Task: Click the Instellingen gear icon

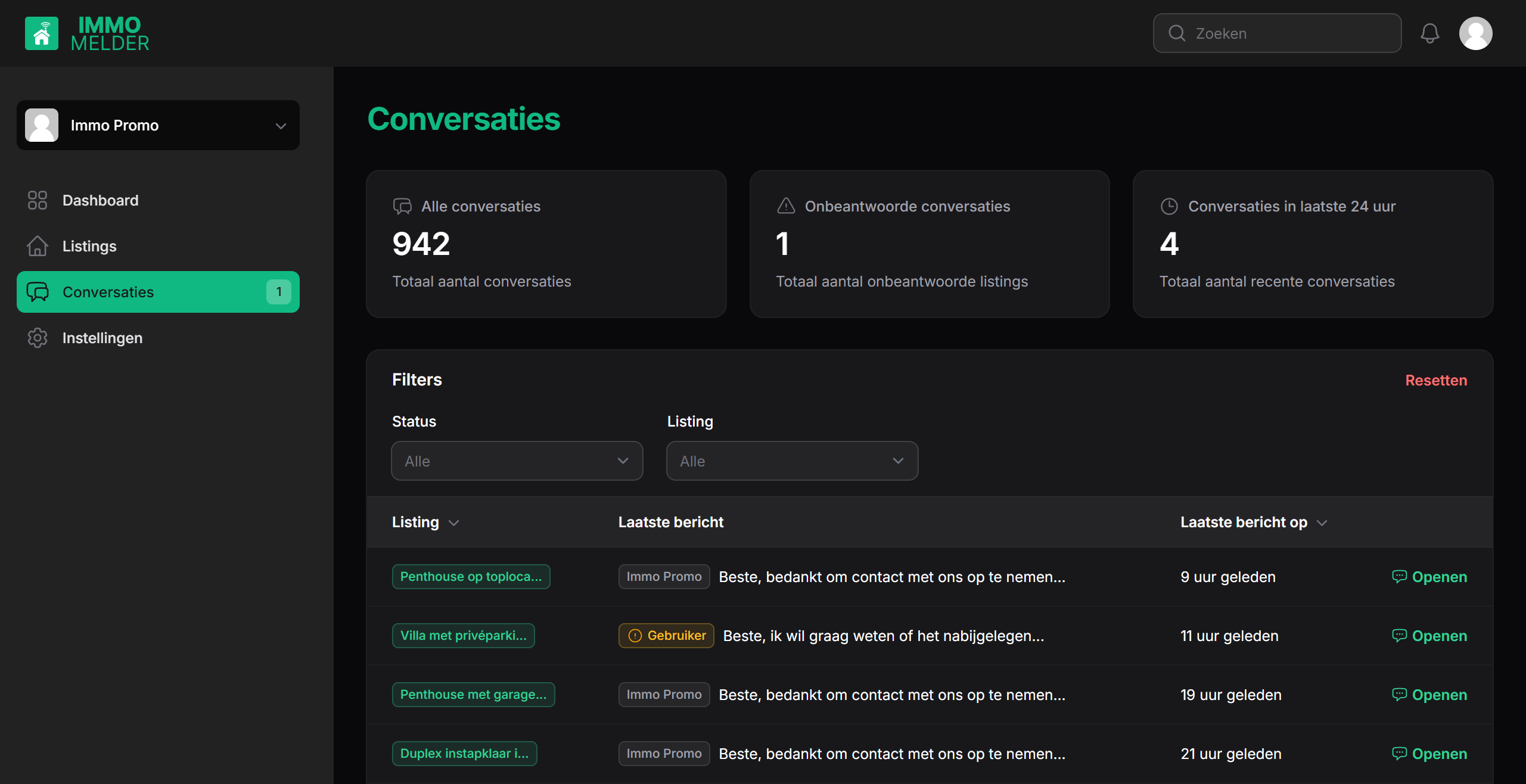Action: click(x=37, y=338)
